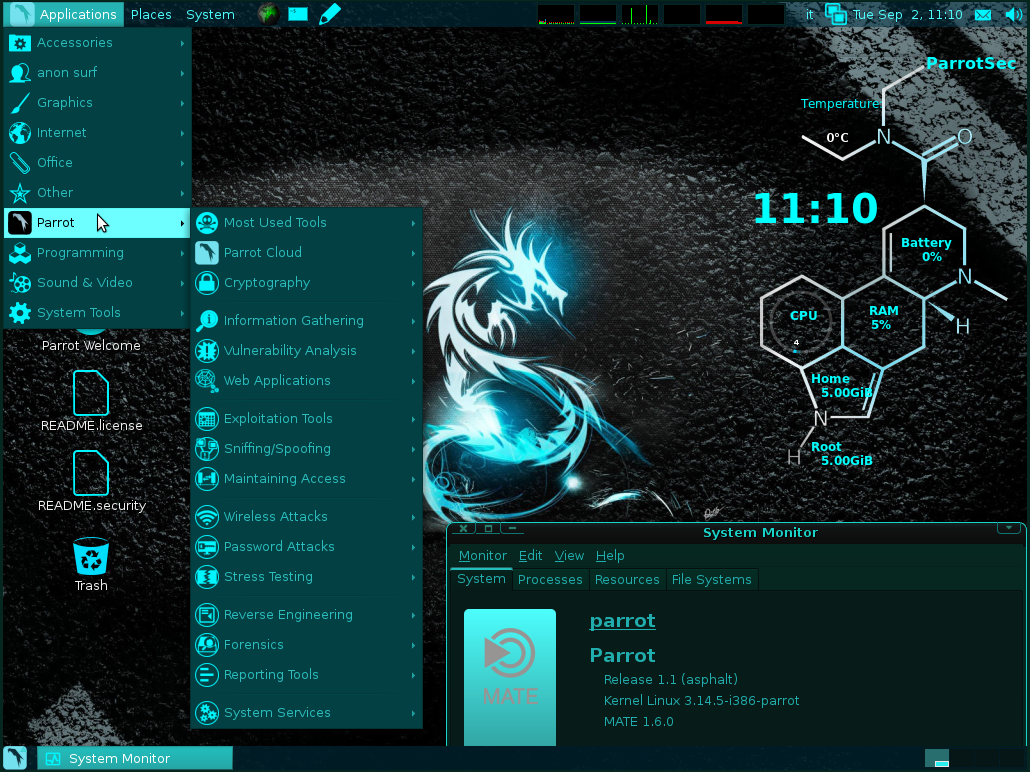Select Graphics menu entry
Image resolution: width=1030 pixels, height=772 pixels.
point(97,103)
